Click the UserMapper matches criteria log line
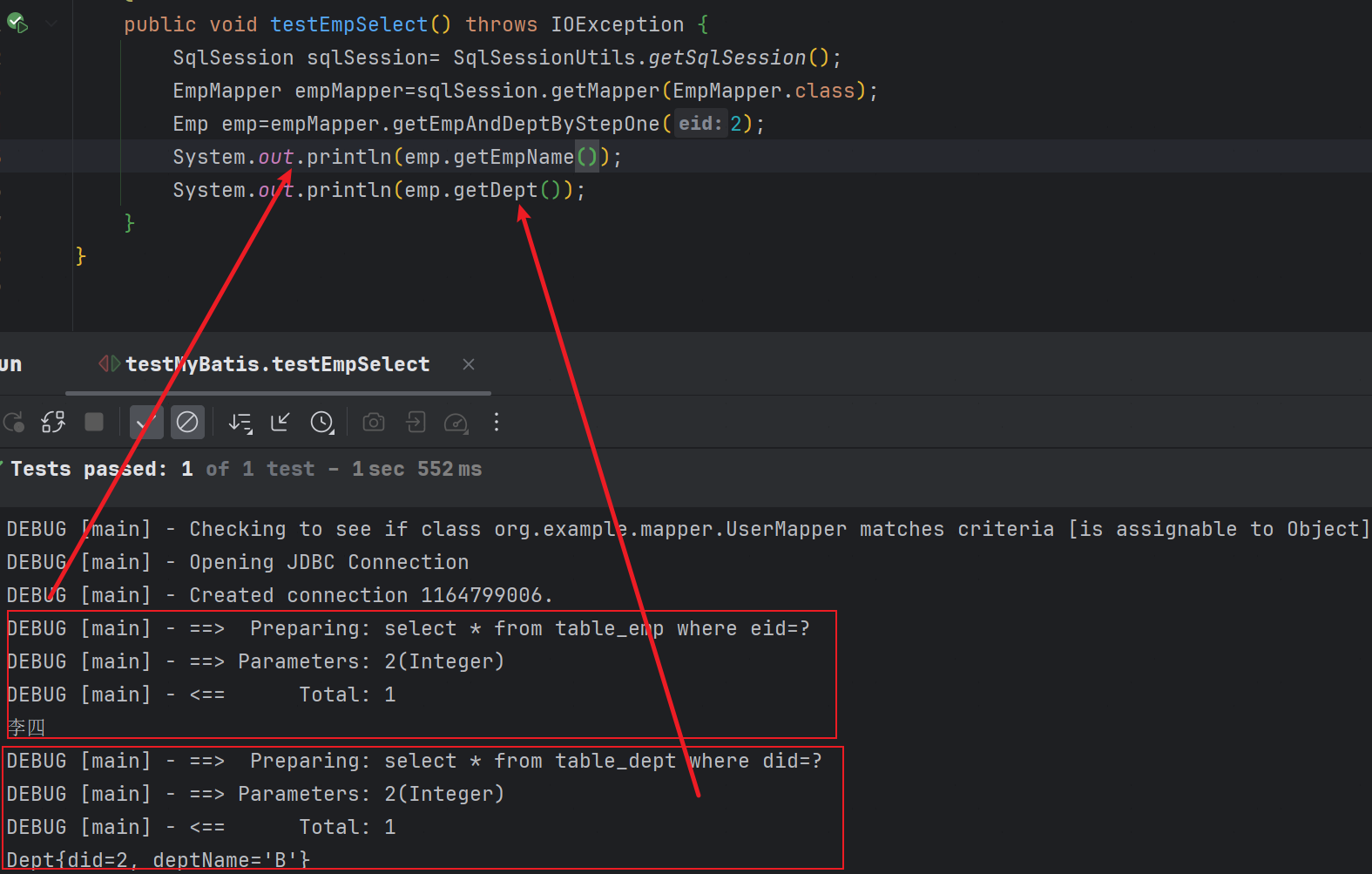 688,529
